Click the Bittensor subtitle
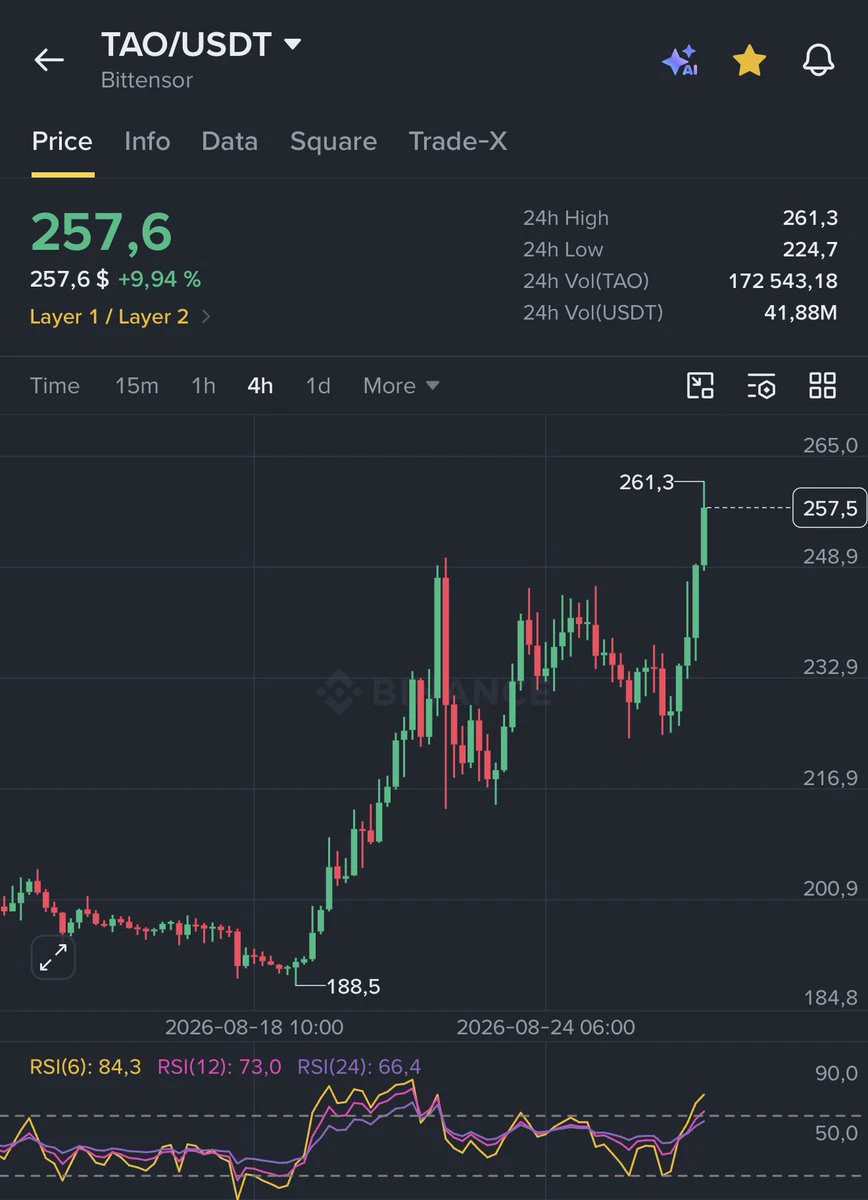The height and width of the screenshot is (1200, 868). coord(147,80)
